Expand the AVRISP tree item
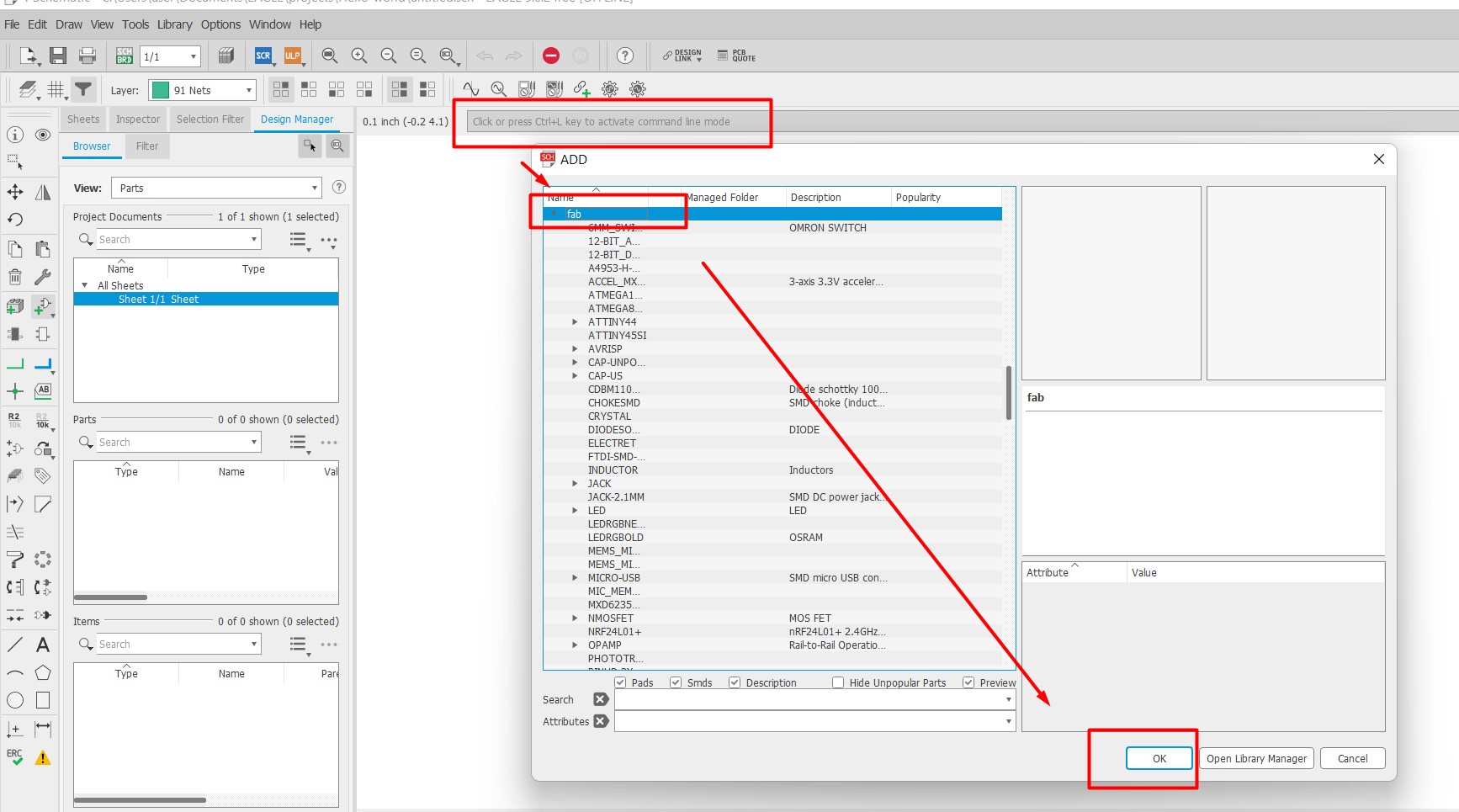1459x812 pixels. pos(575,349)
